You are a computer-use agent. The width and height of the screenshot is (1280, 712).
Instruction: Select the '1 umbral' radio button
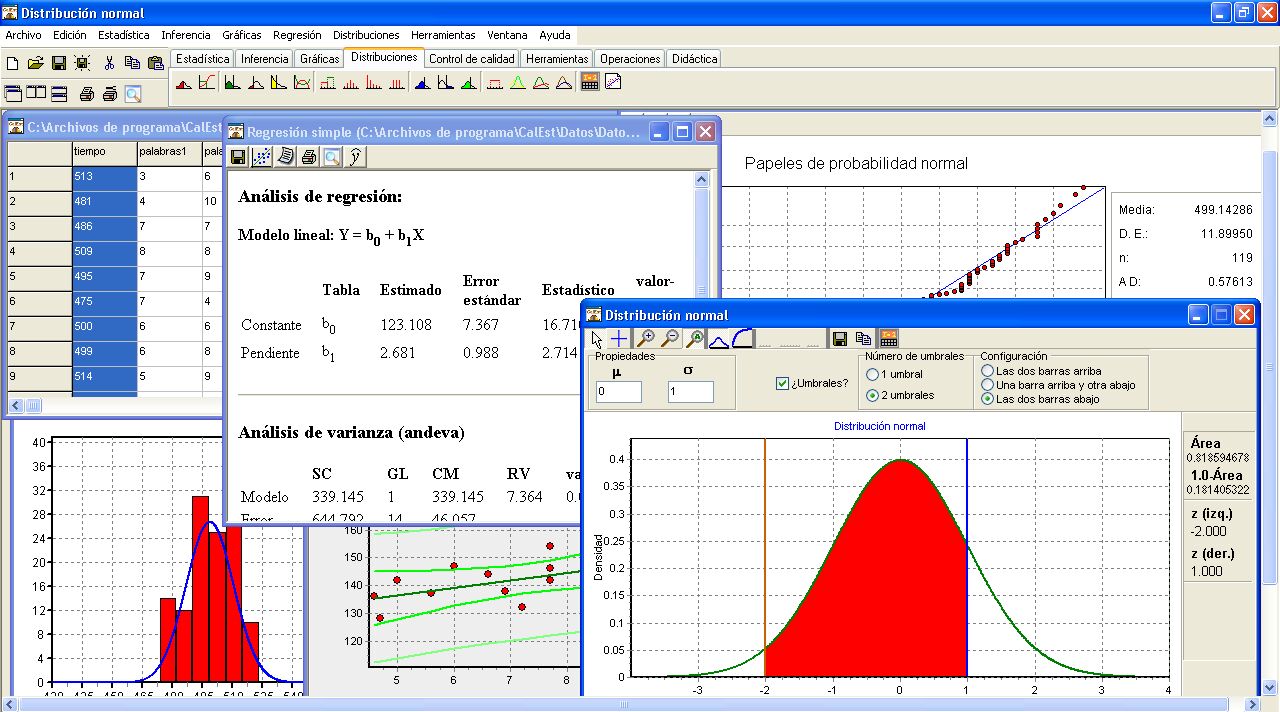(x=873, y=374)
